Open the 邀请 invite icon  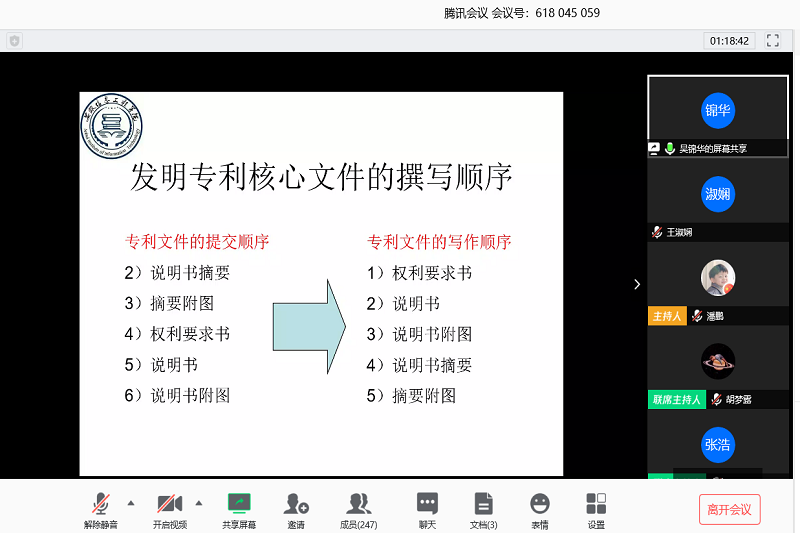pos(296,503)
